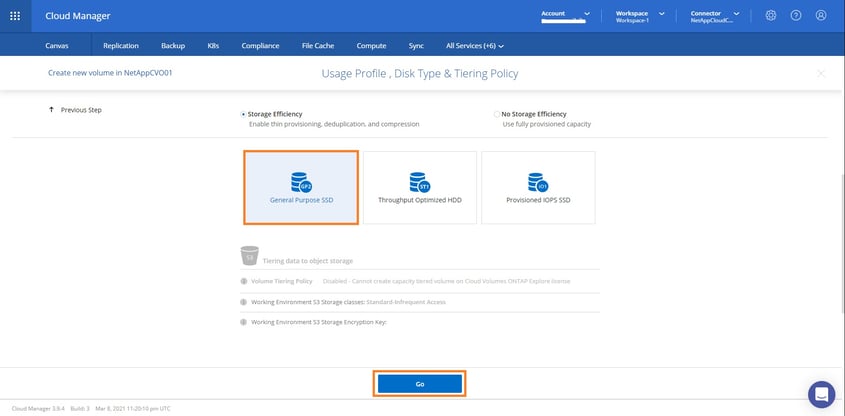Open the settings gear icon
This screenshot has height=416, width=845.
pos(770,16)
